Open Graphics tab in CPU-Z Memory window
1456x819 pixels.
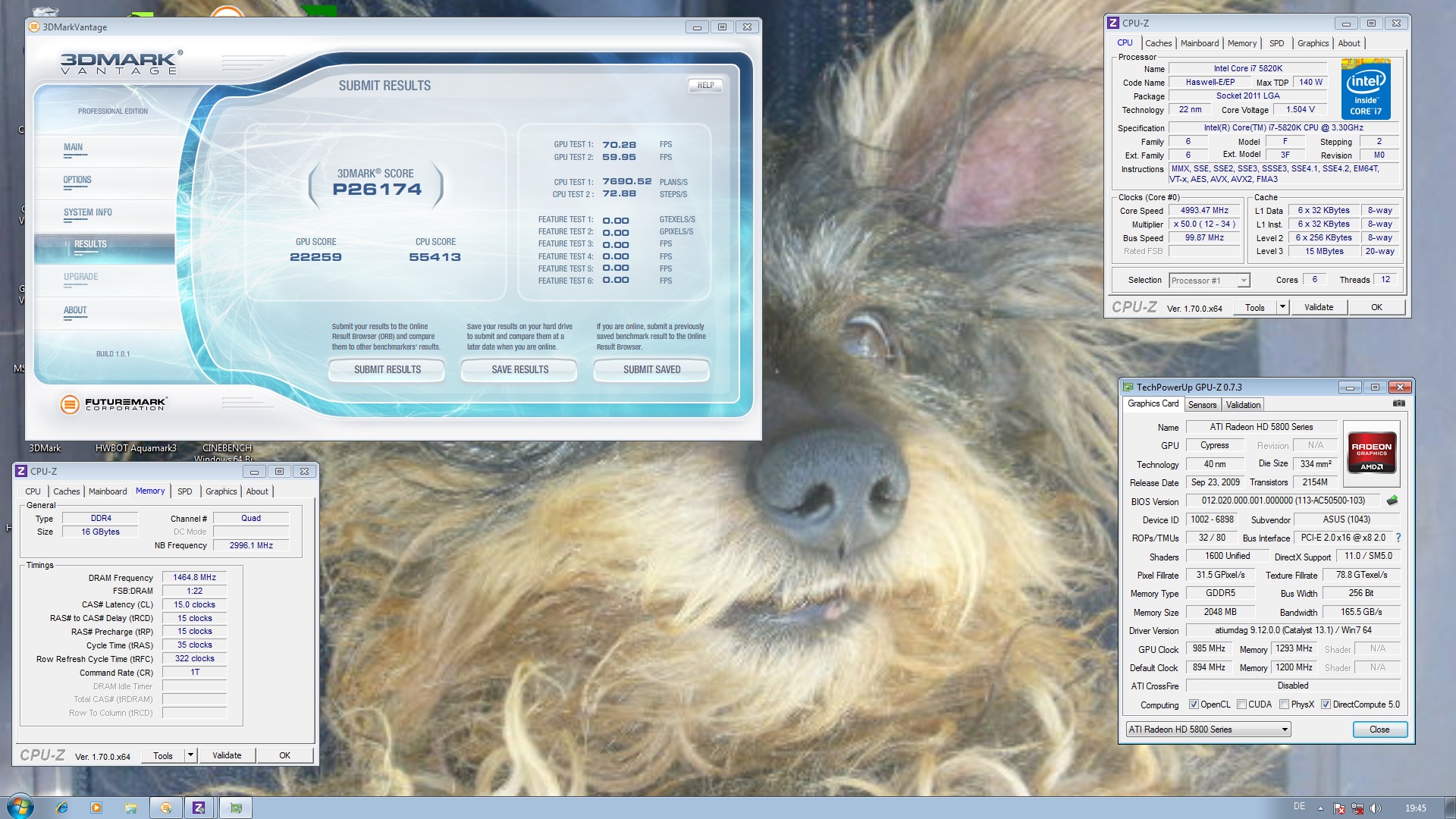[221, 491]
